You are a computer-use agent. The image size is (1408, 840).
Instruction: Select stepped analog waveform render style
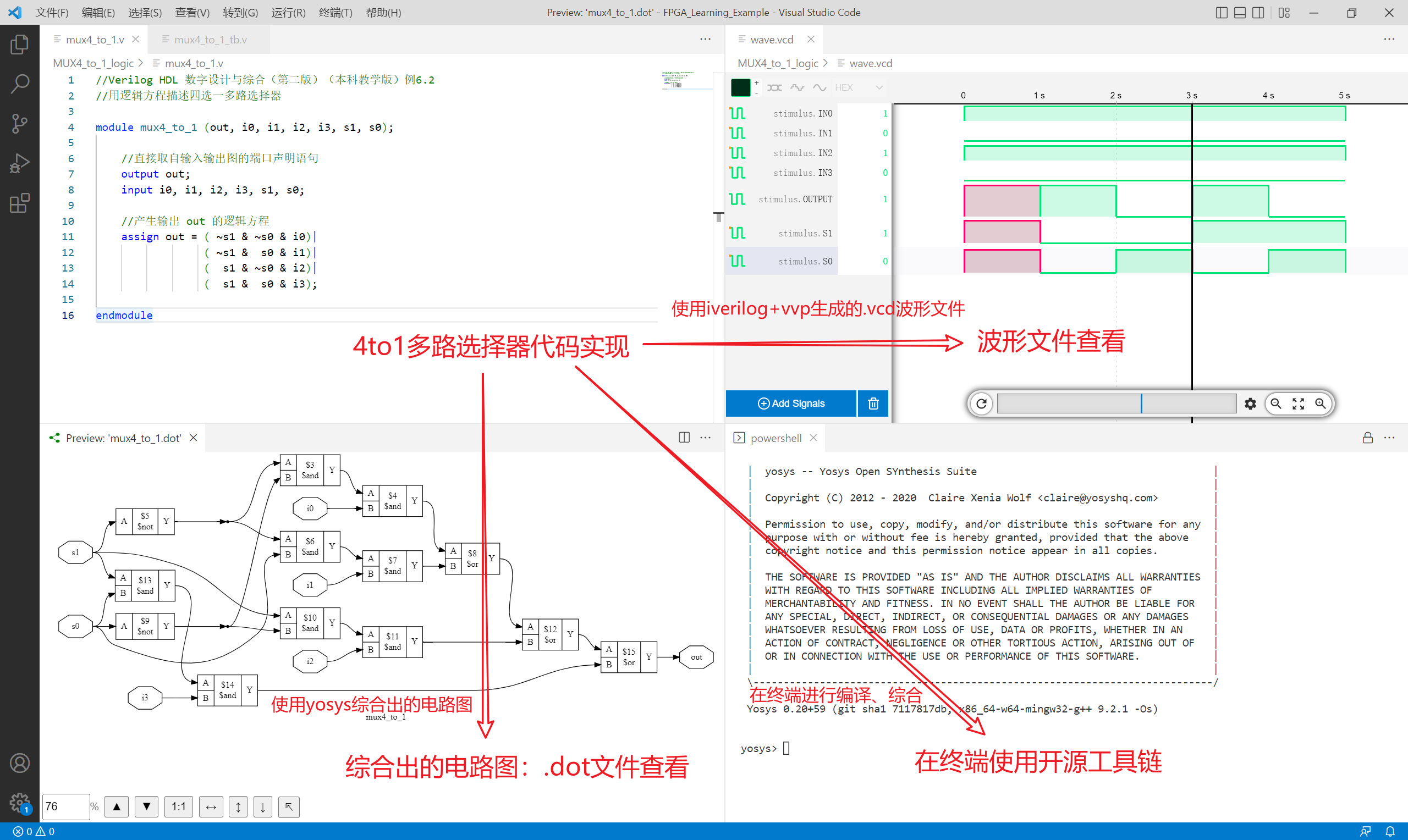(797, 87)
